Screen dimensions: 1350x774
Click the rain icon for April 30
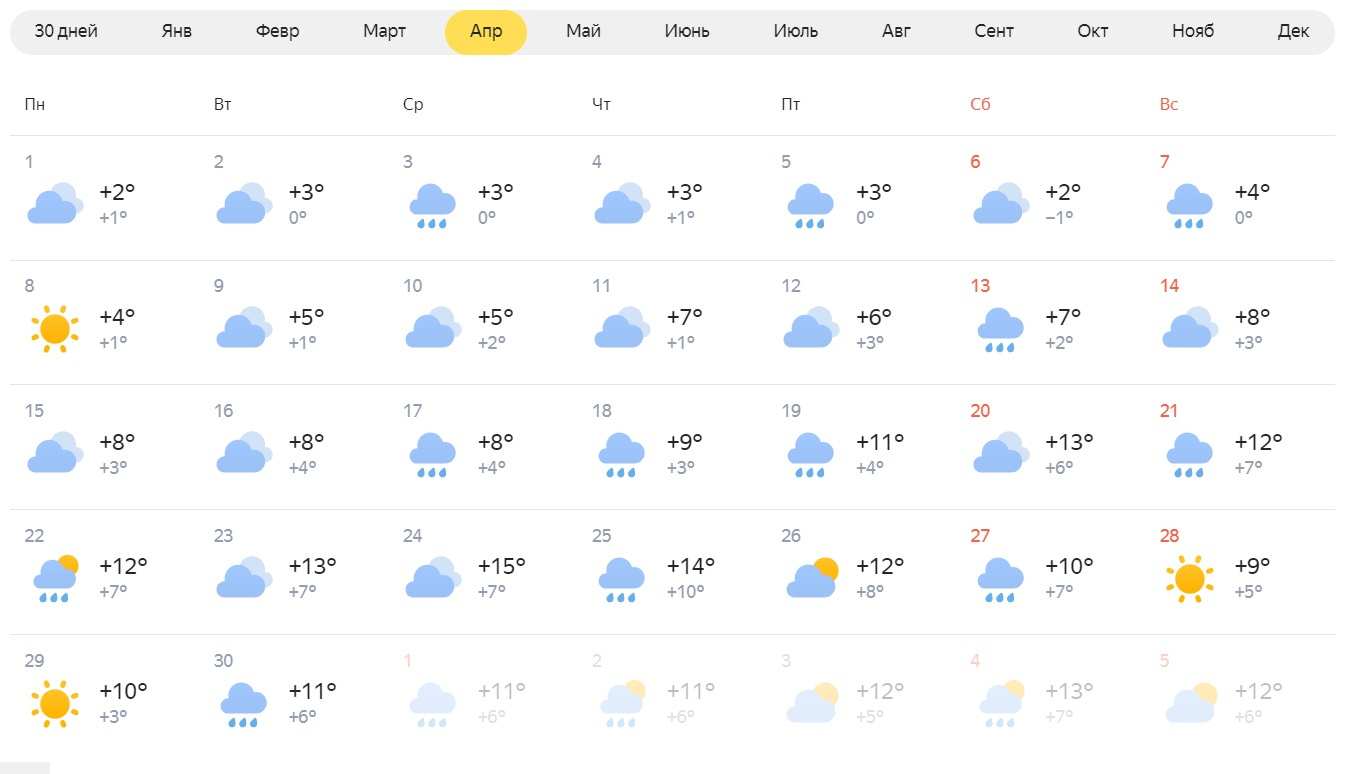point(243,704)
